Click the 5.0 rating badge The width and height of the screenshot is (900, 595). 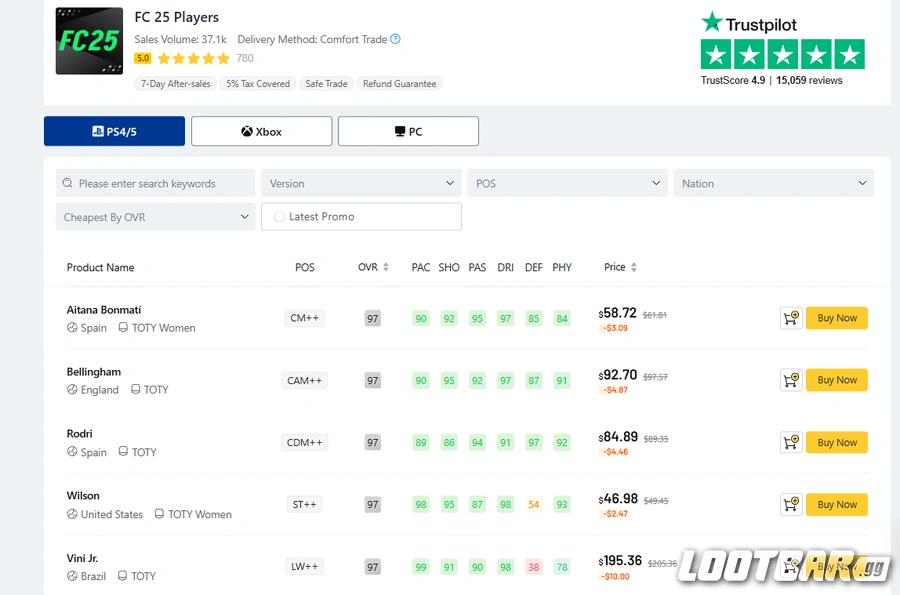(x=143, y=58)
